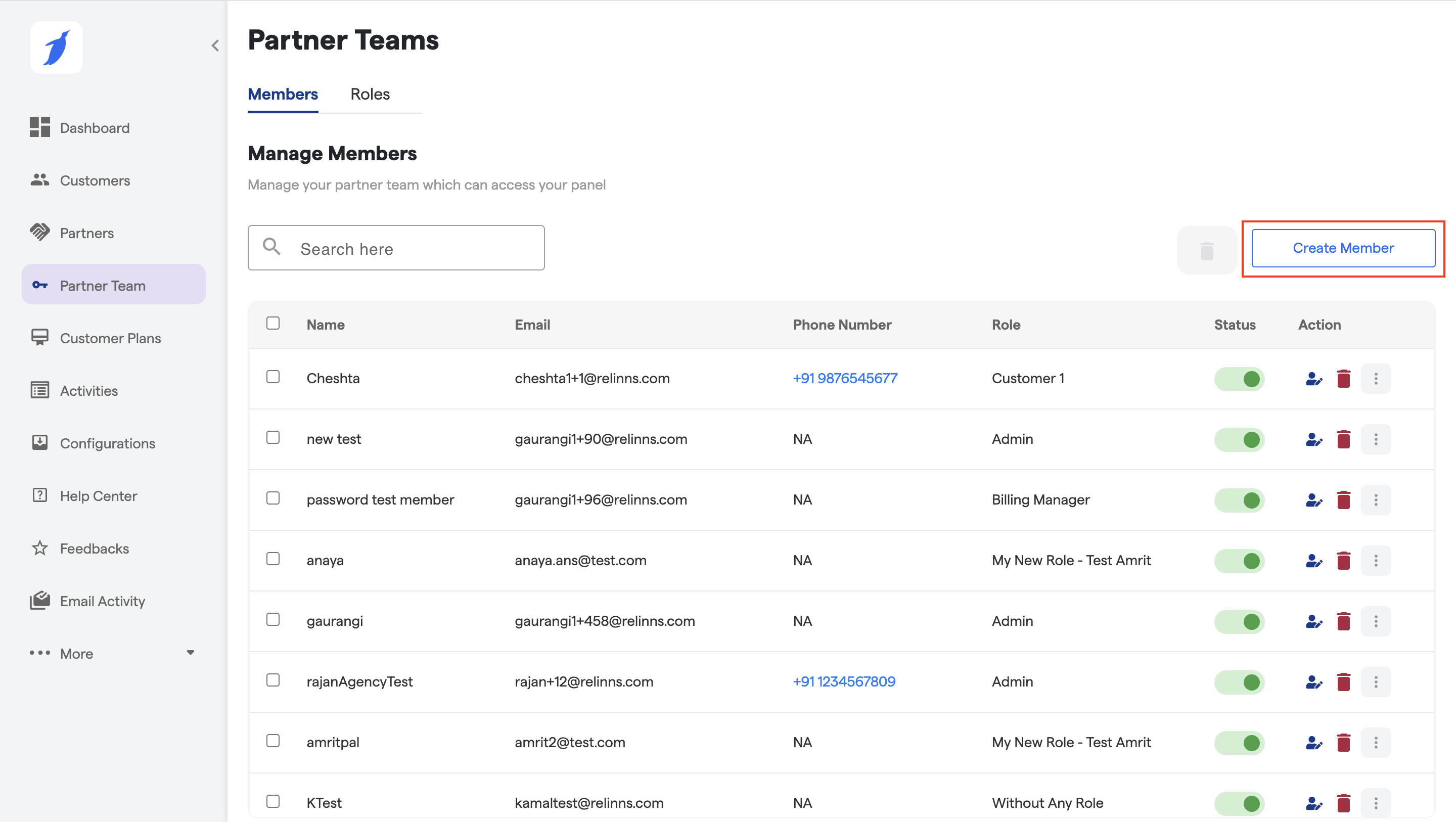Open three-dot options menu for amritpal
The width and height of the screenshot is (1456, 822).
[x=1376, y=742]
